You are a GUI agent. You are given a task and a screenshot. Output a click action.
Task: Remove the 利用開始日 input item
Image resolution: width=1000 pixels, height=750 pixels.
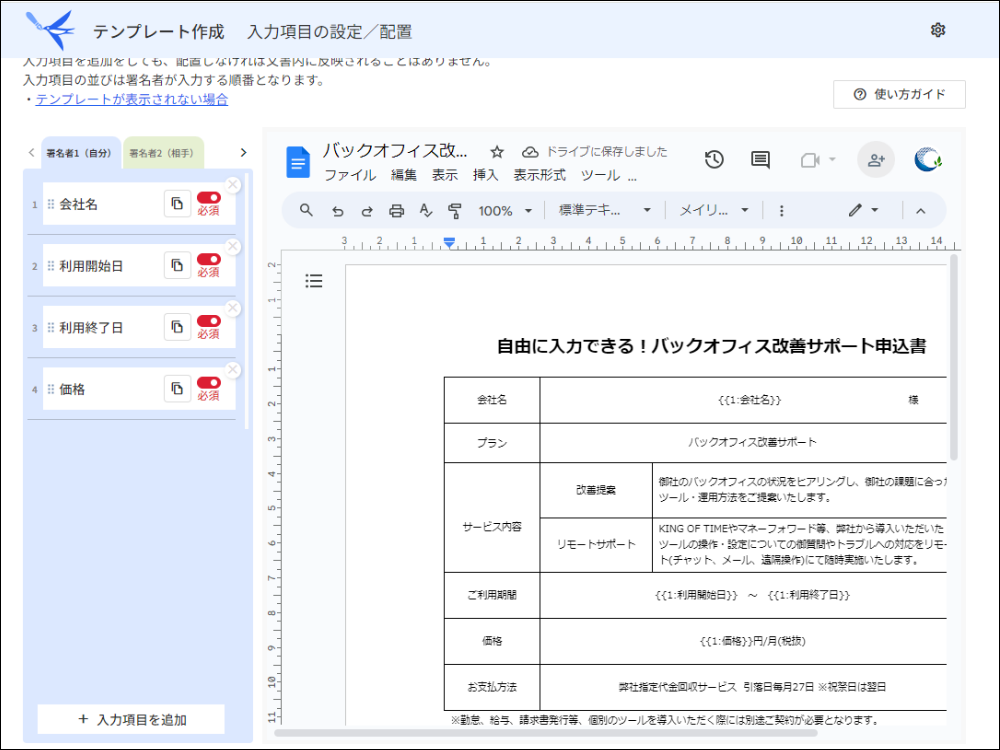coord(233,247)
